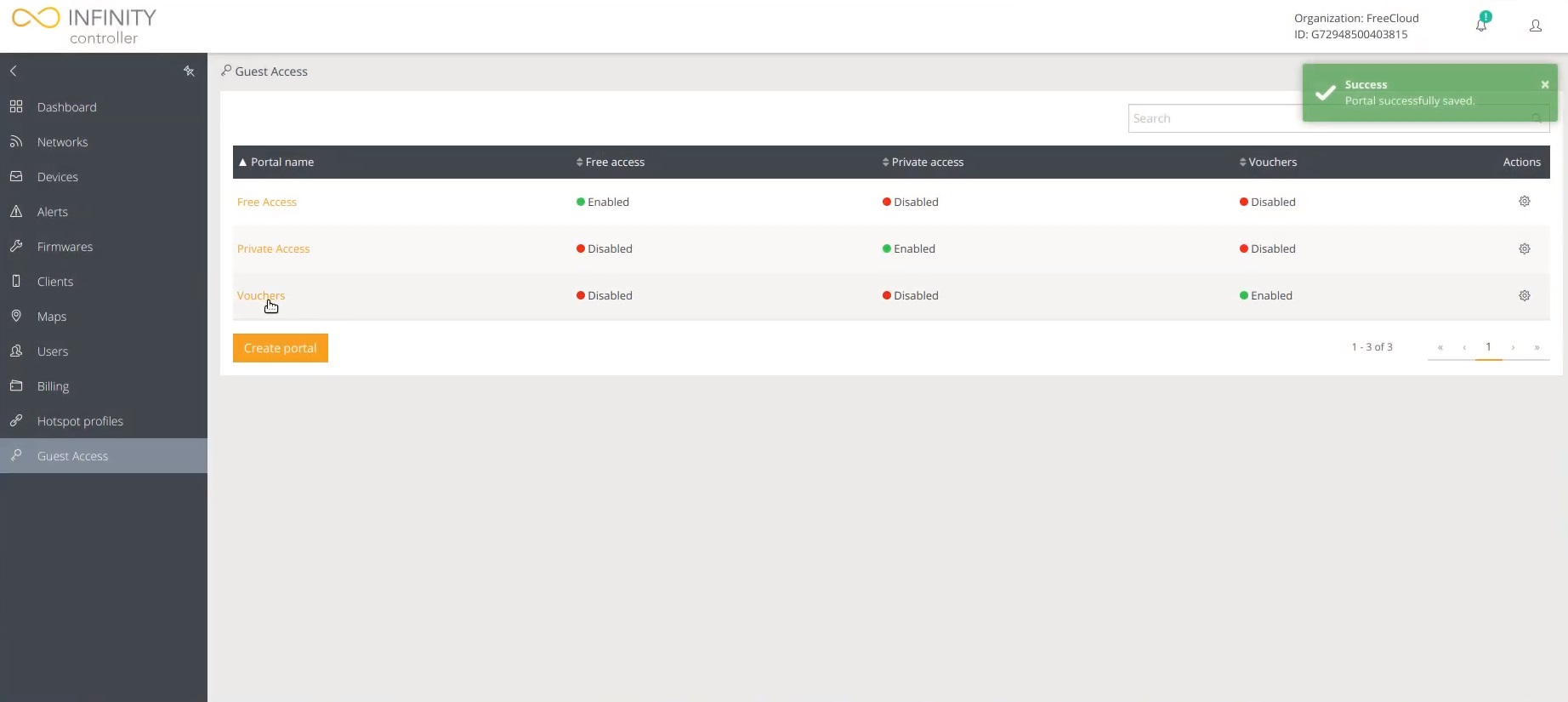Sort by Private access column
Screen dimensions: 1568x702
(923, 162)
